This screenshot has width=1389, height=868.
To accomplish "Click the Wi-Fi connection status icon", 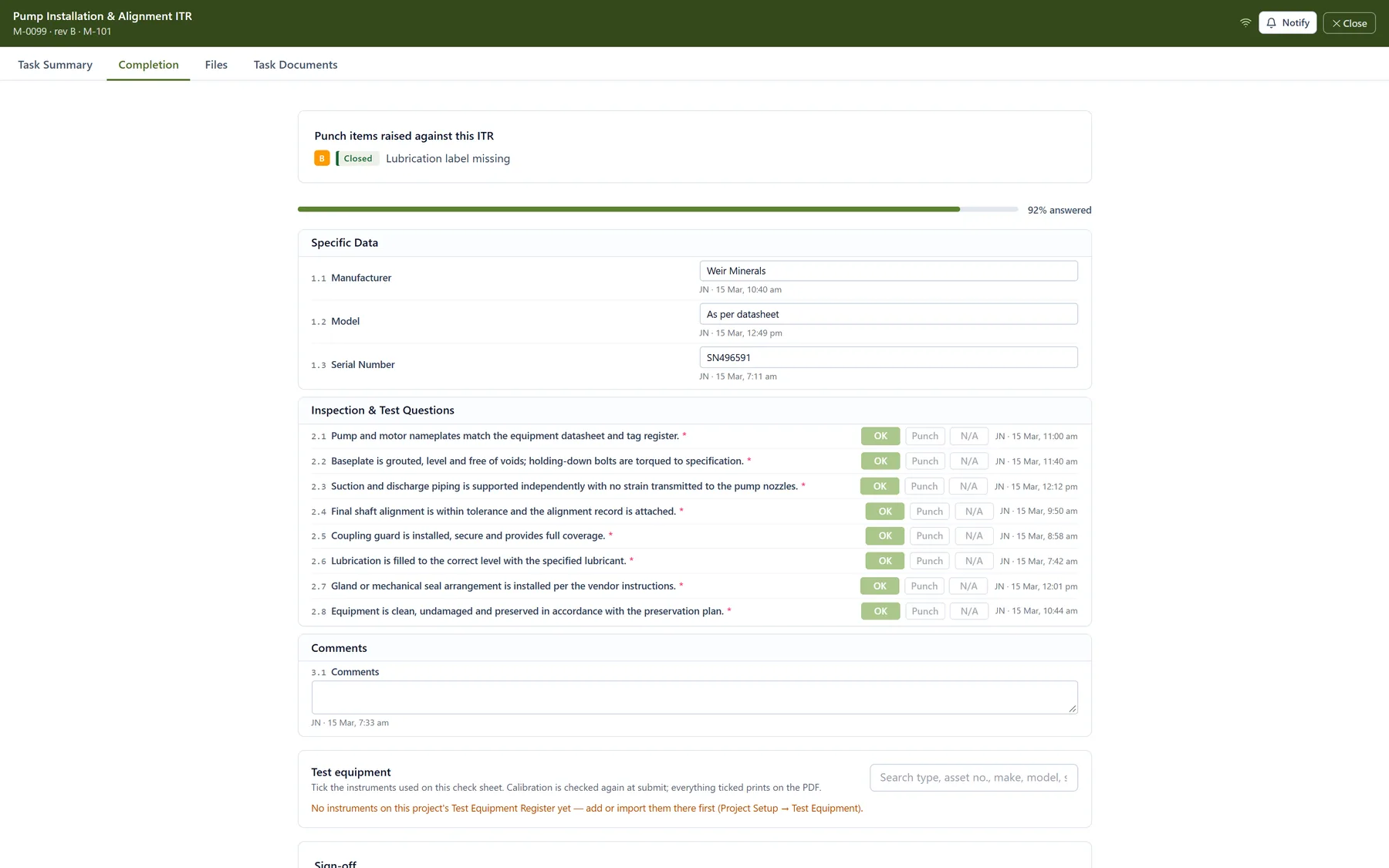I will [1245, 23].
